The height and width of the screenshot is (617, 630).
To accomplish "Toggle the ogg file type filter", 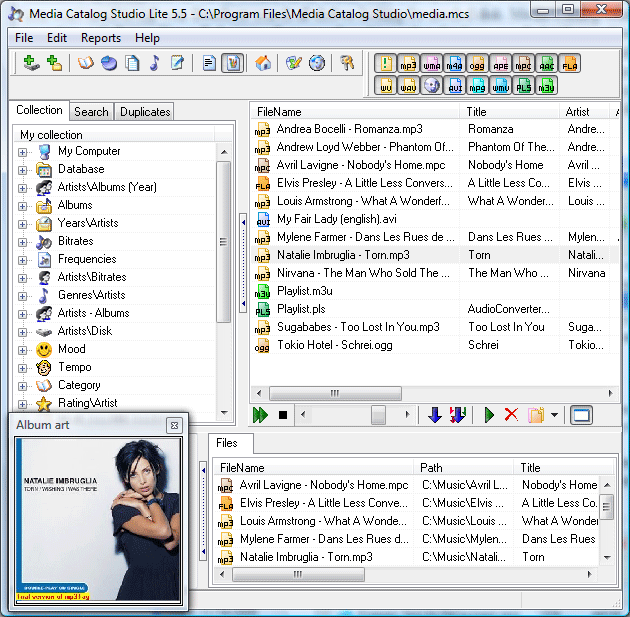I will click(x=477, y=64).
